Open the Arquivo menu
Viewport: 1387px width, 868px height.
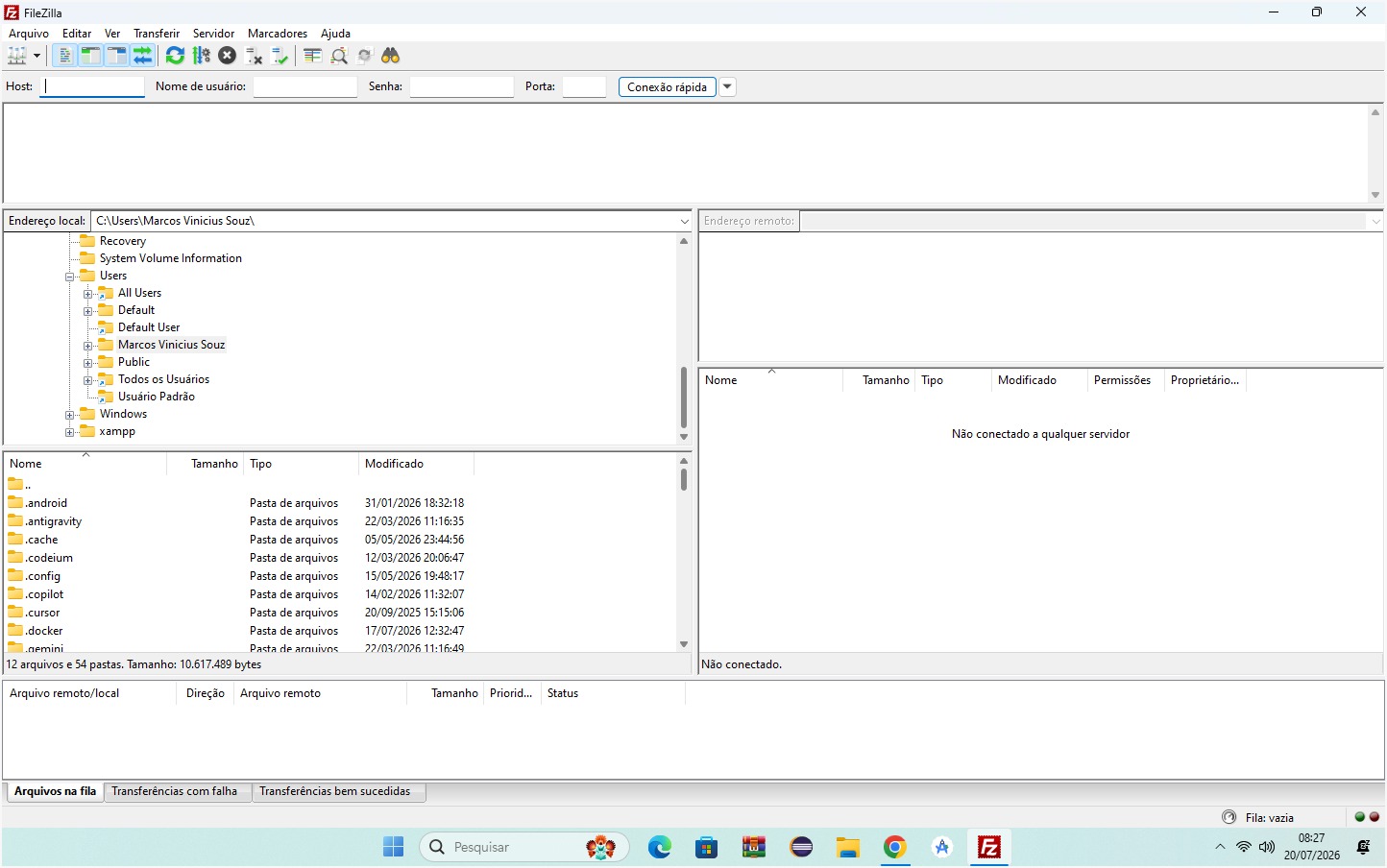29,34
